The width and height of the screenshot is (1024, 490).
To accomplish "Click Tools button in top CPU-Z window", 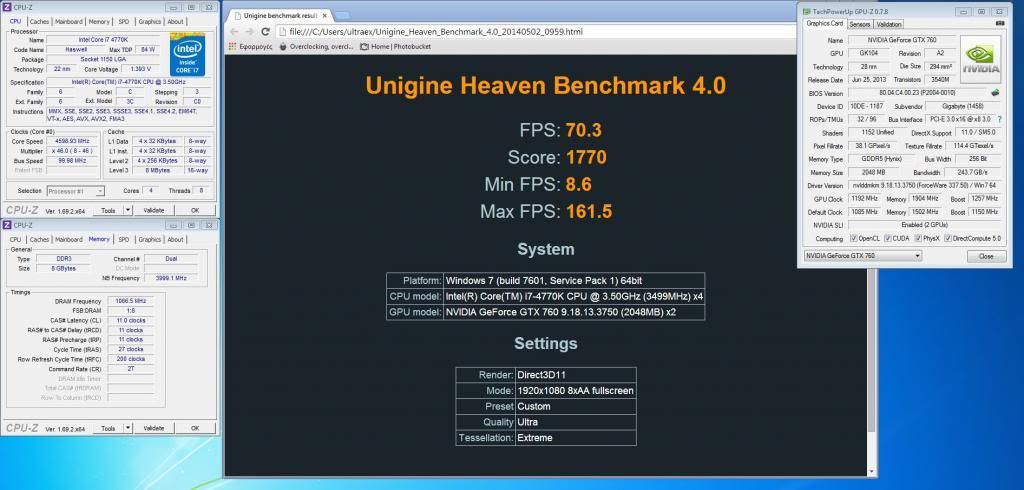I will 108,210.
